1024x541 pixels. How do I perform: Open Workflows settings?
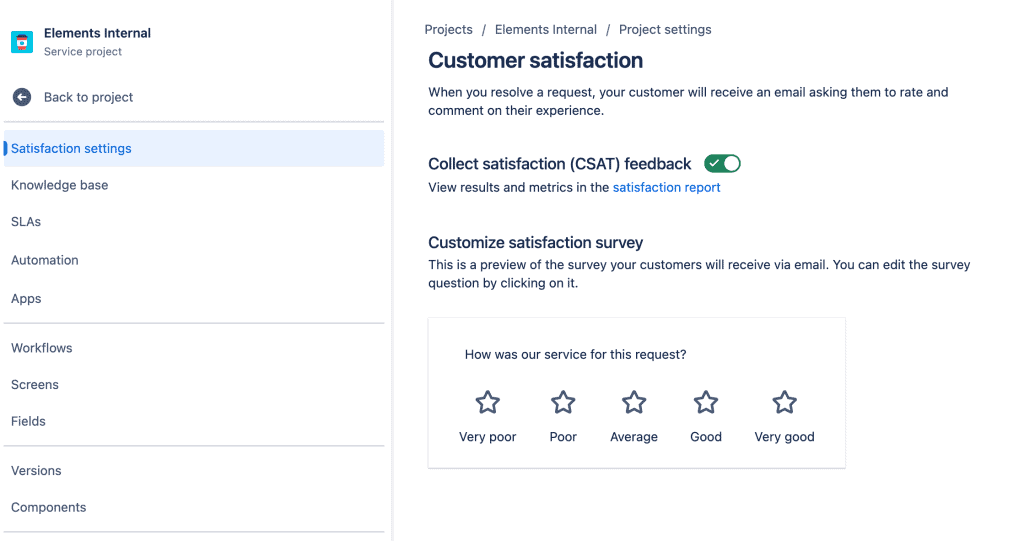click(42, 348)
